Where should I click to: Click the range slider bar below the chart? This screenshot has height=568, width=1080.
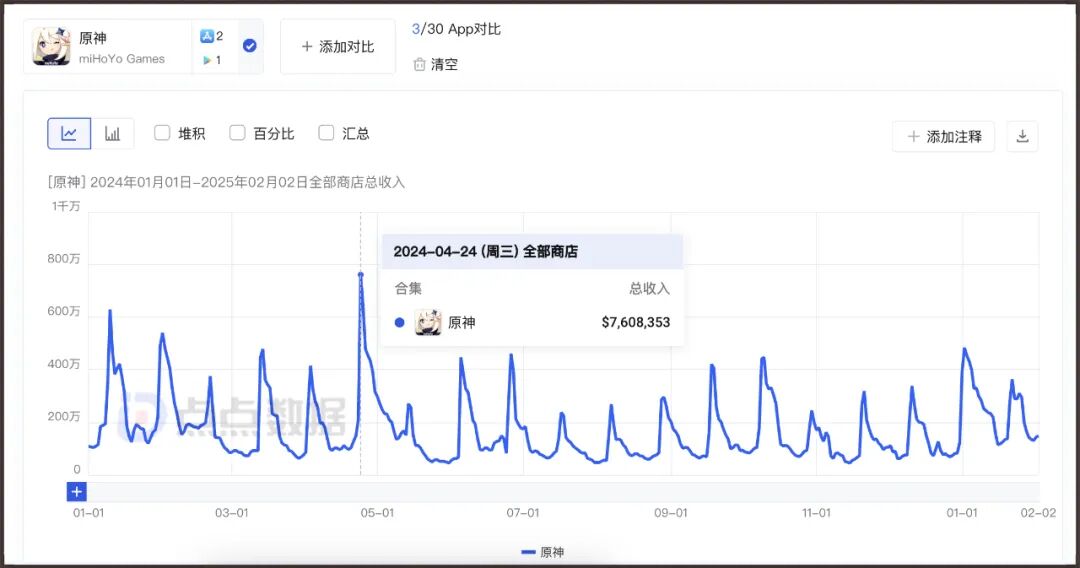click(563, 492)
